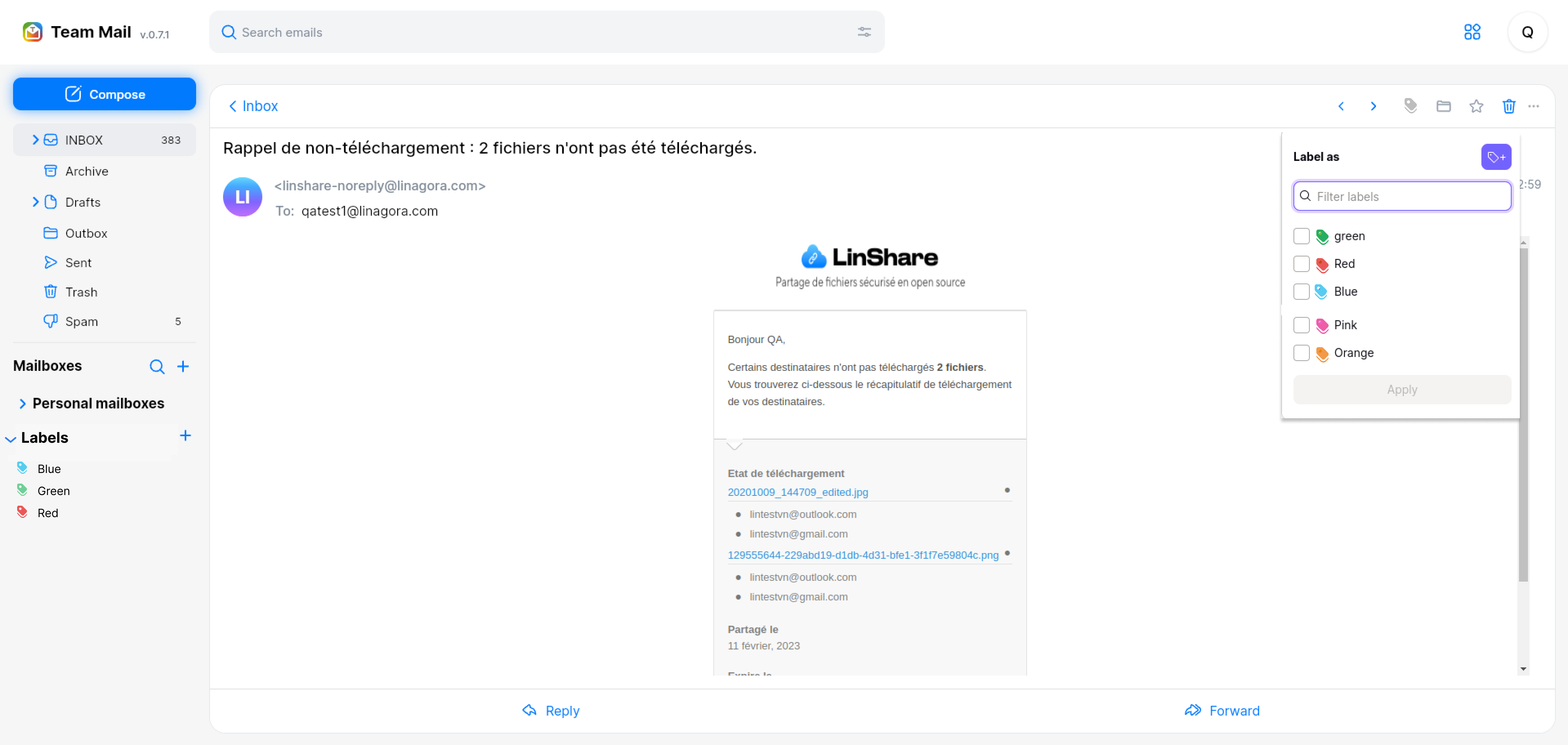
Task: Click the Search emails field
Action: coord(547,32)
